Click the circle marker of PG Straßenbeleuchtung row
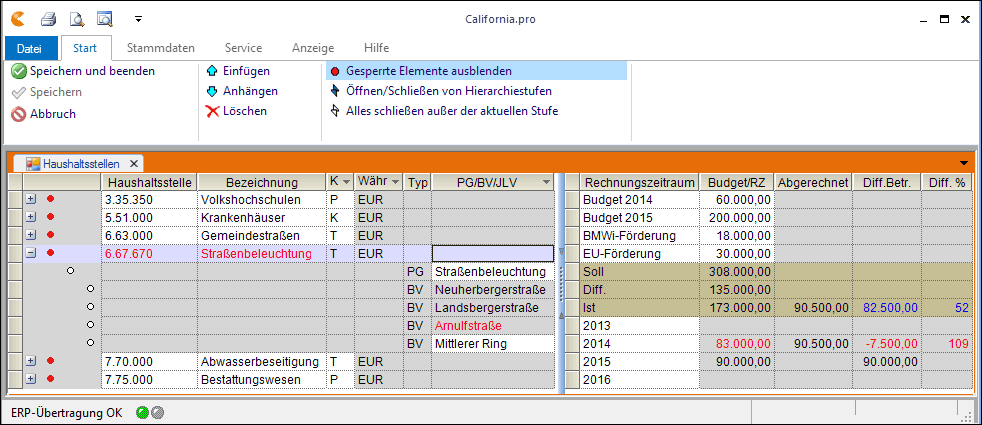 (x=71, y=270)
